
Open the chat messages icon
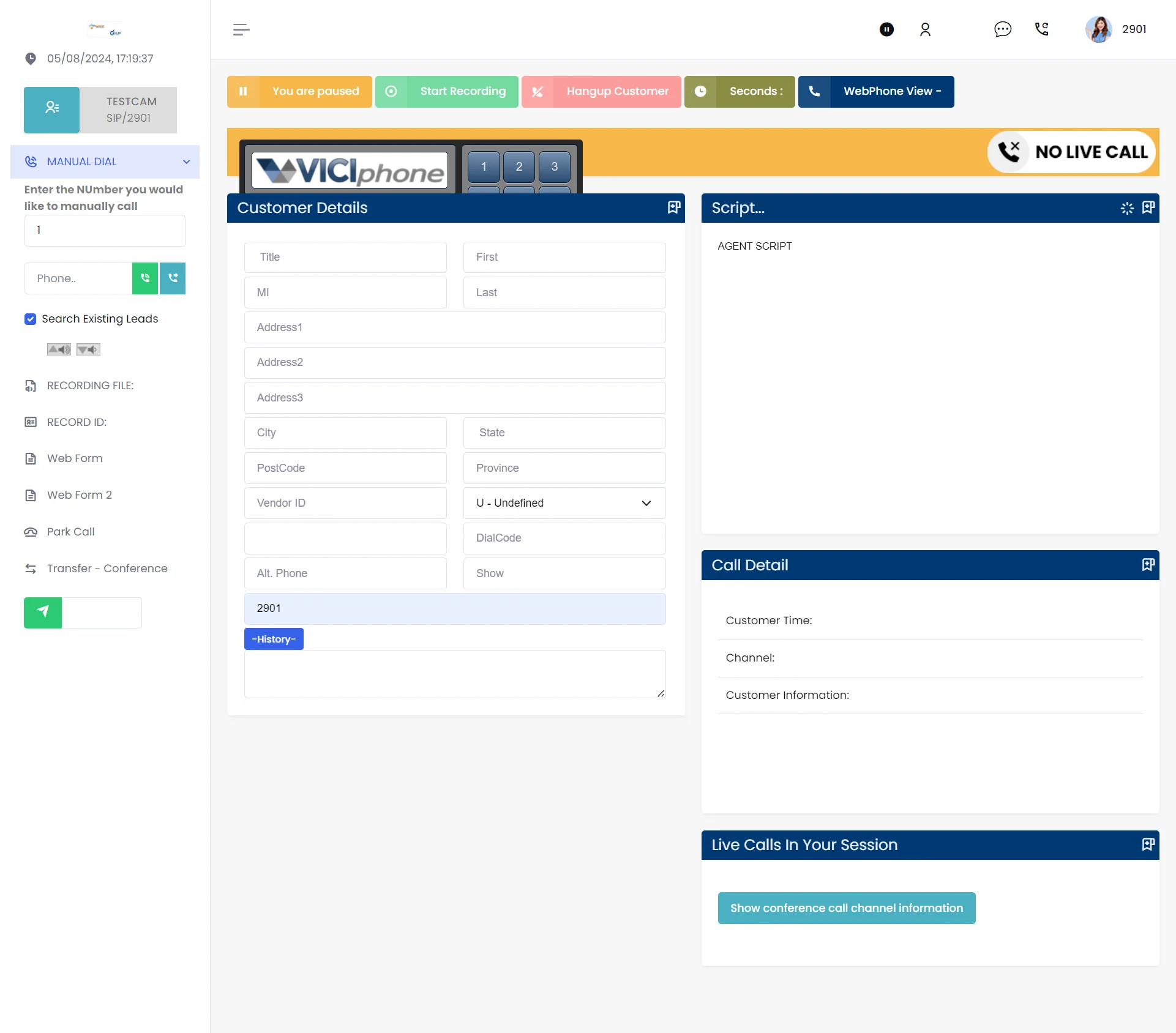point(1002,29)
